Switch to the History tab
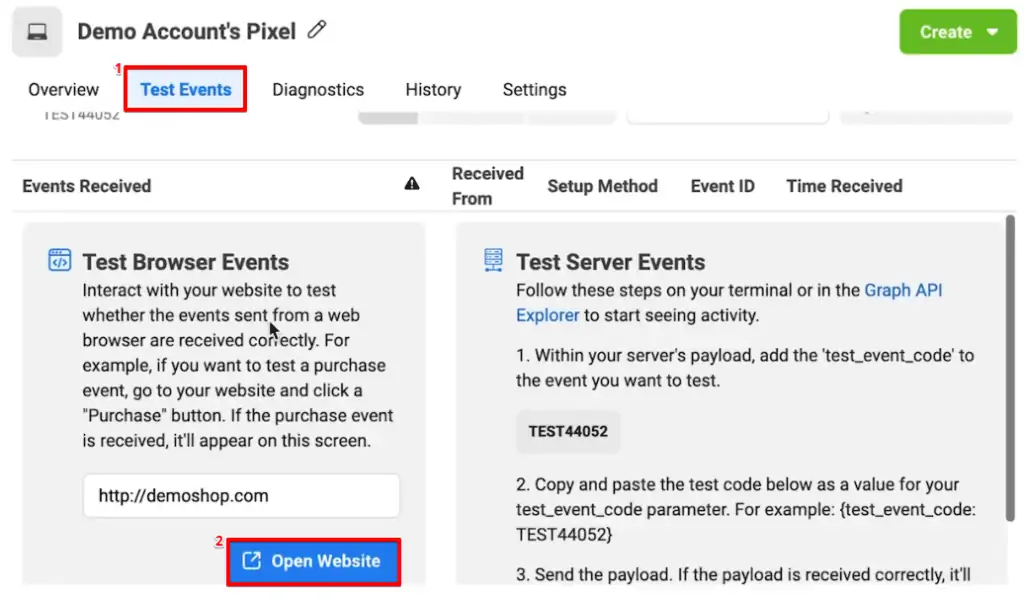 (433, 89)
